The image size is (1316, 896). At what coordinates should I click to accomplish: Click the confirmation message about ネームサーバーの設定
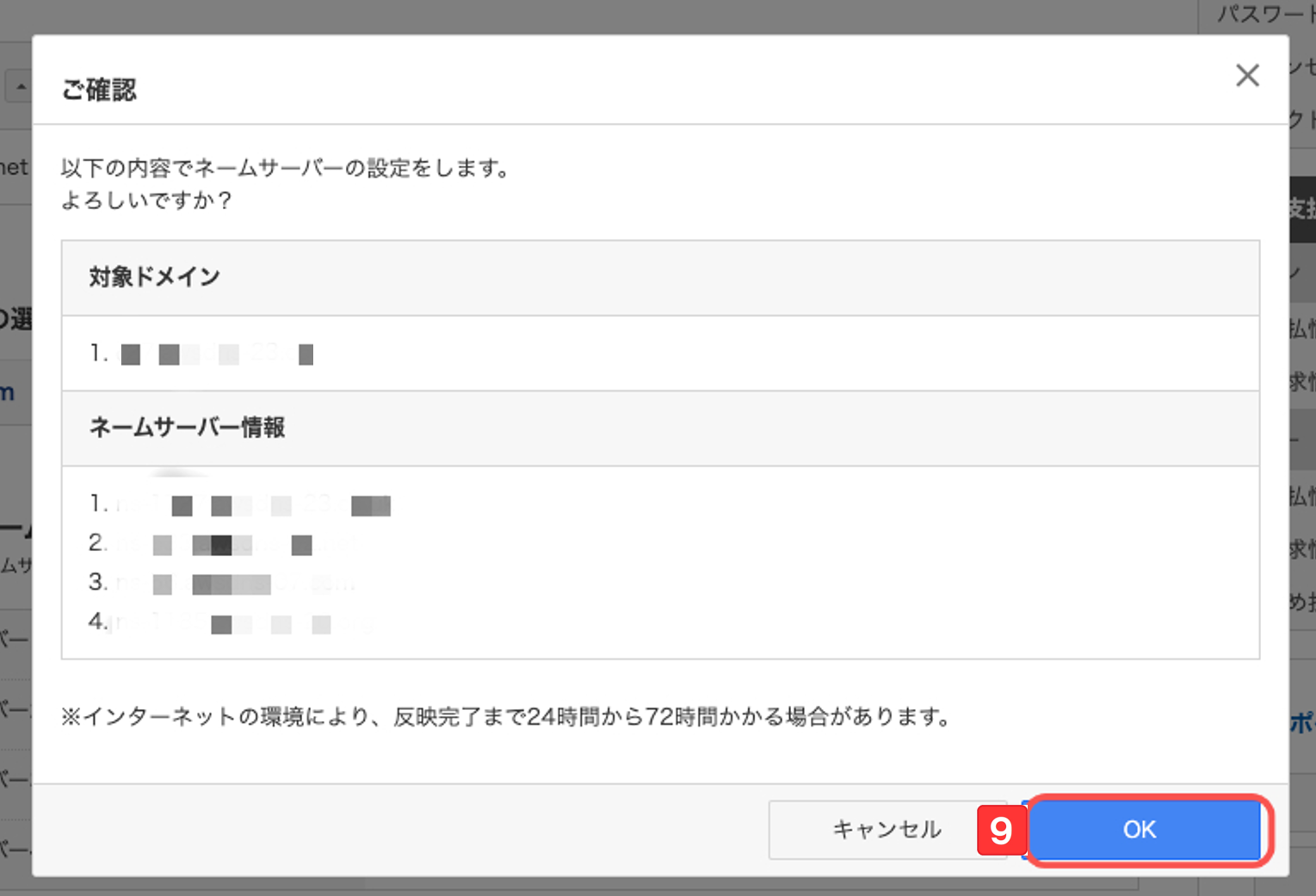(287, 168)
